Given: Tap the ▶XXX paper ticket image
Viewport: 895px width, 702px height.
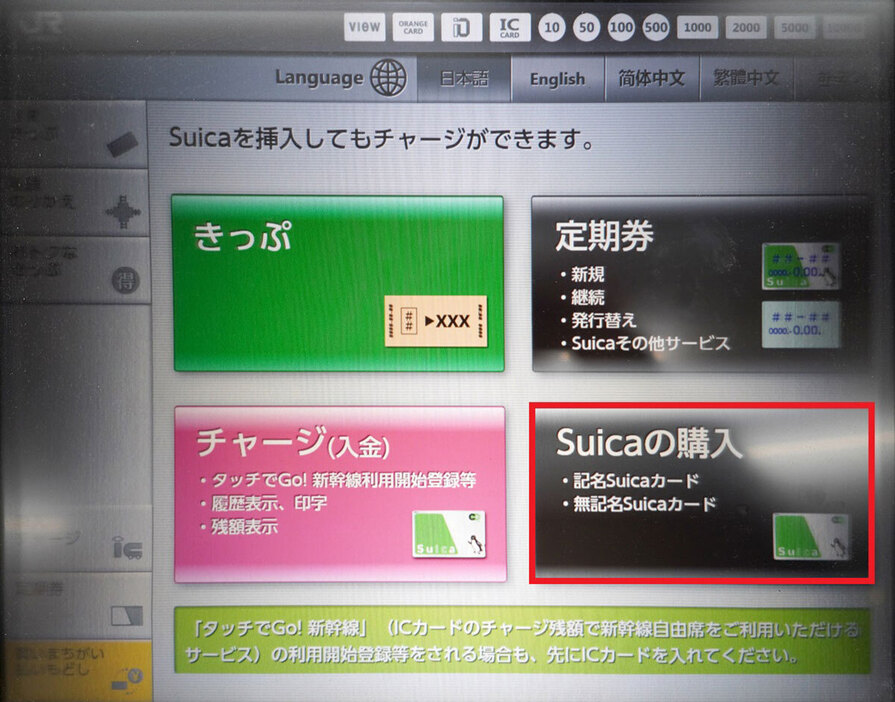Looking at the screenshot, I should [436, 321].
